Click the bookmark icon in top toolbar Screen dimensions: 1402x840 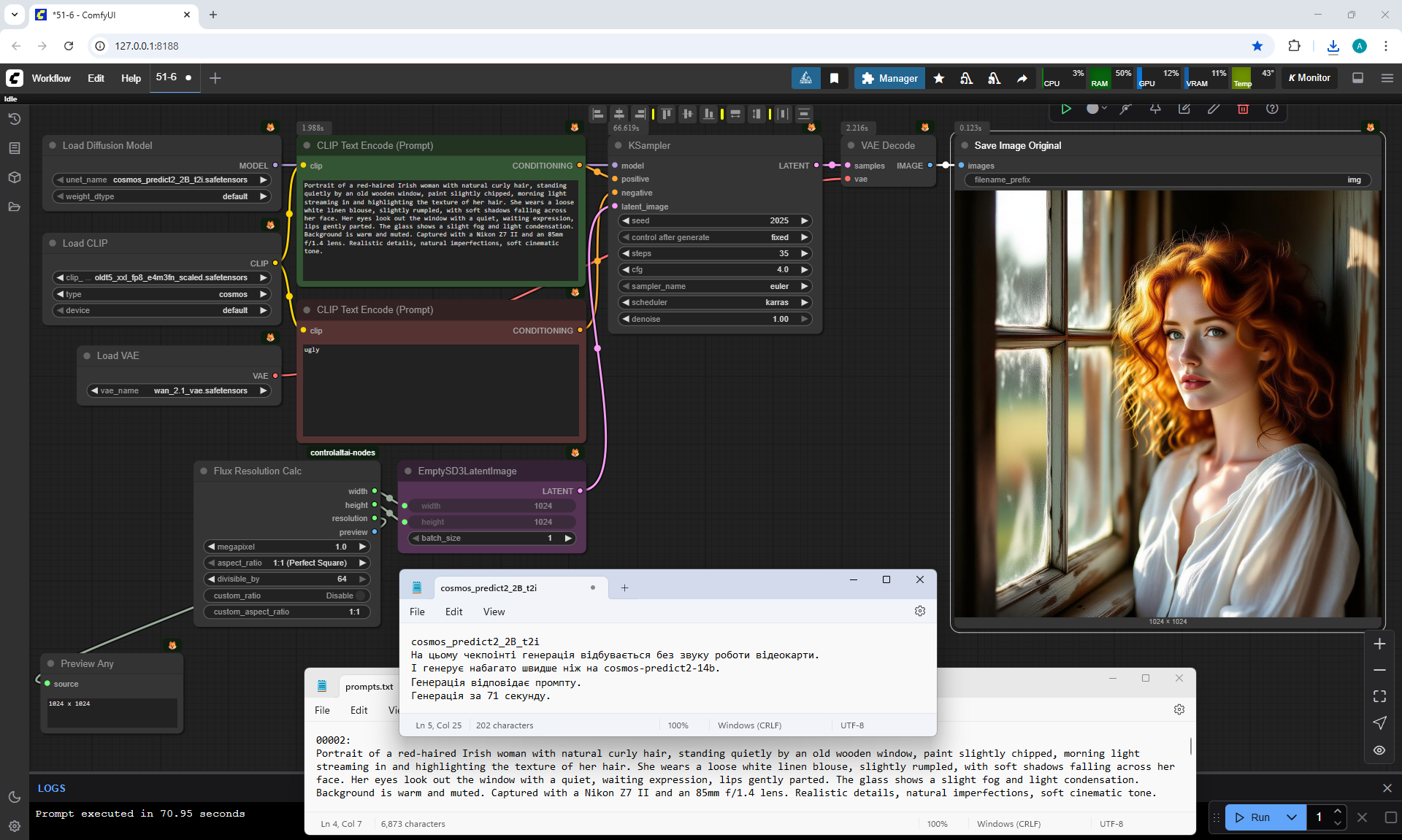pyautogui.click(x=834, y=78)
